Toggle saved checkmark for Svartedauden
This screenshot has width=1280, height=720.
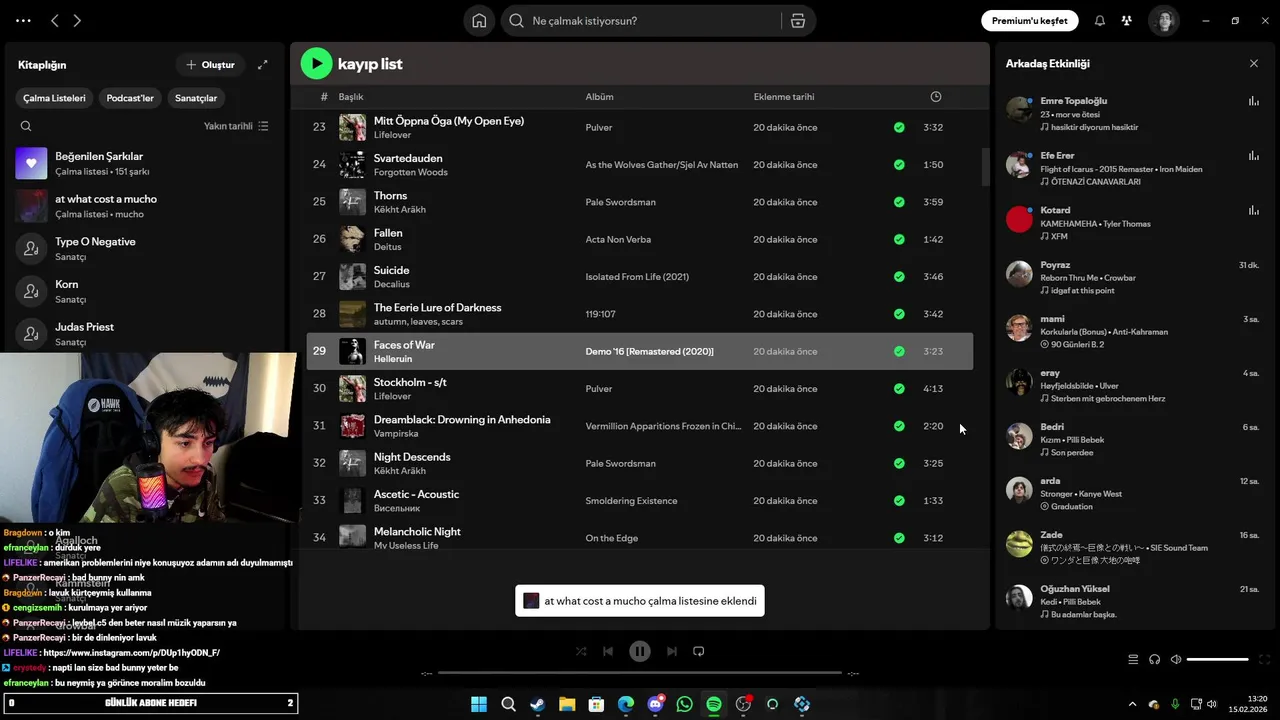coord(899,165)
